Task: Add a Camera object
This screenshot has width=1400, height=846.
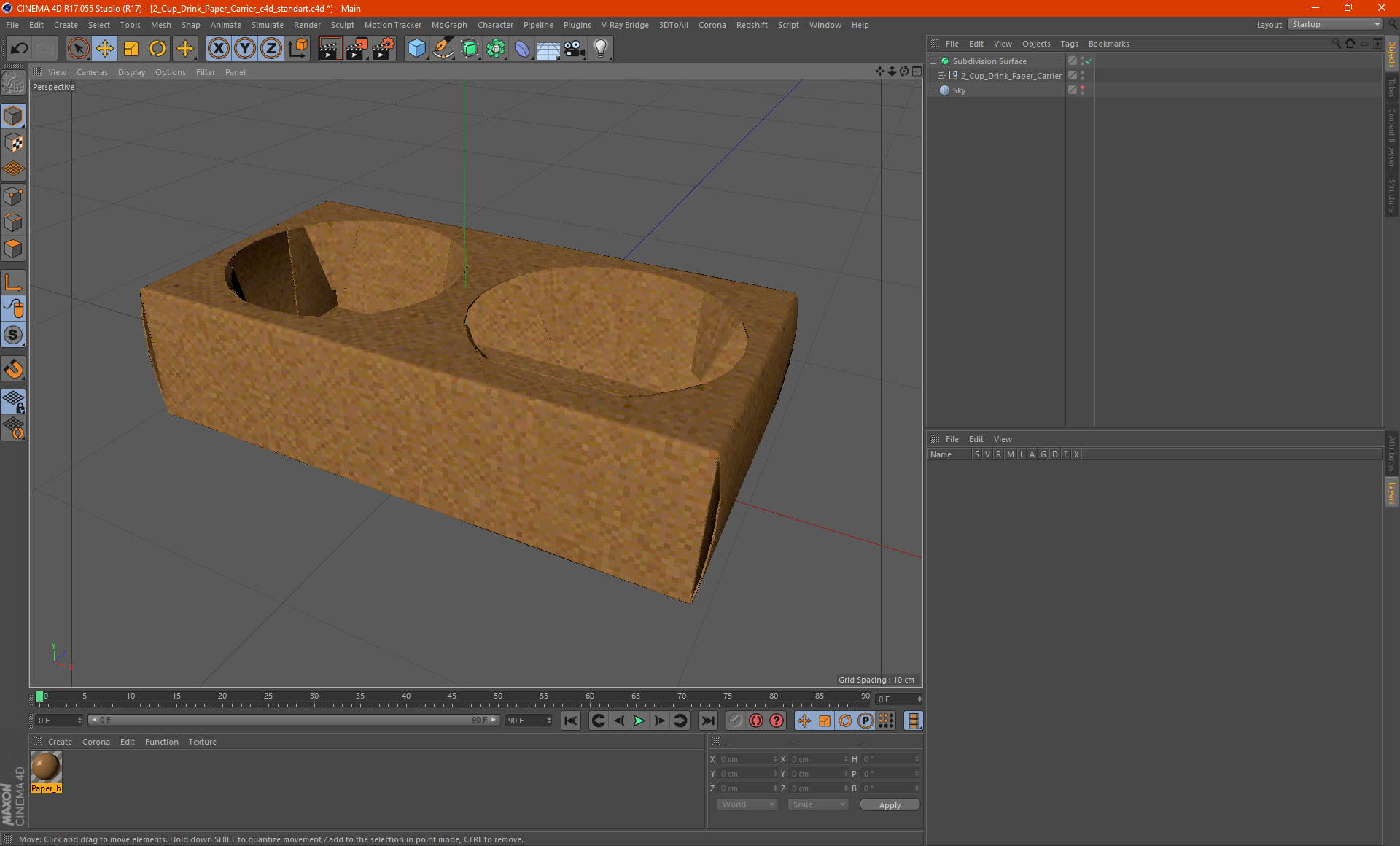Action: (x=574, y=49)
